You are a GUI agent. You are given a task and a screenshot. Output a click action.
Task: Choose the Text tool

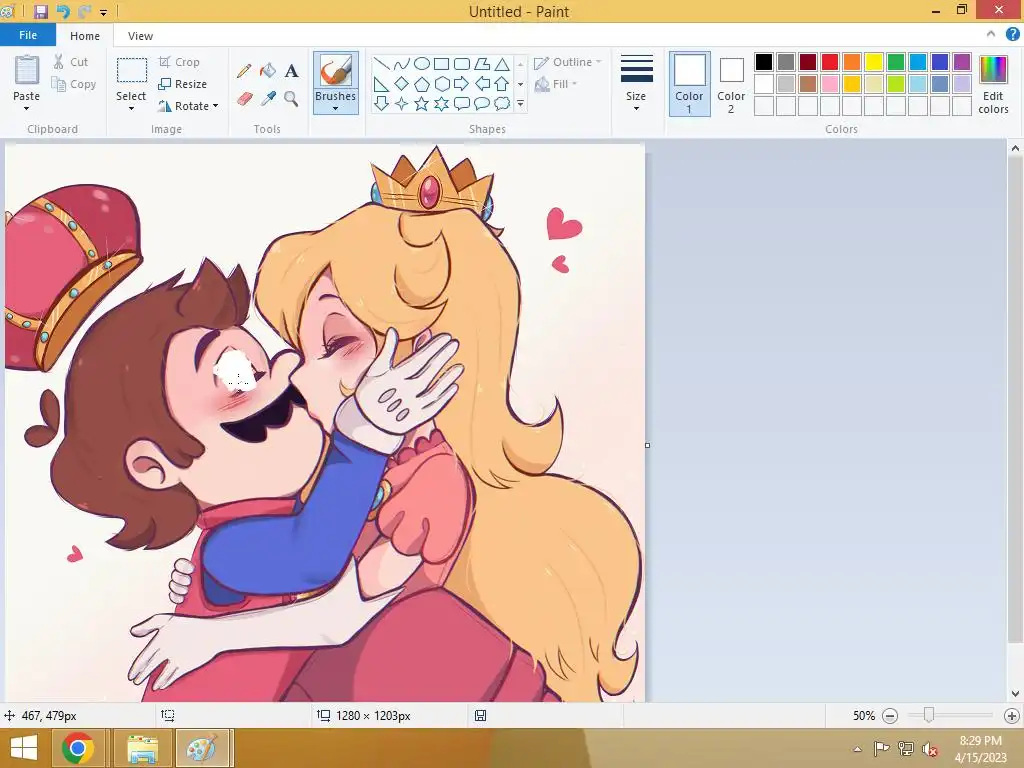click(x=291, y=71)
